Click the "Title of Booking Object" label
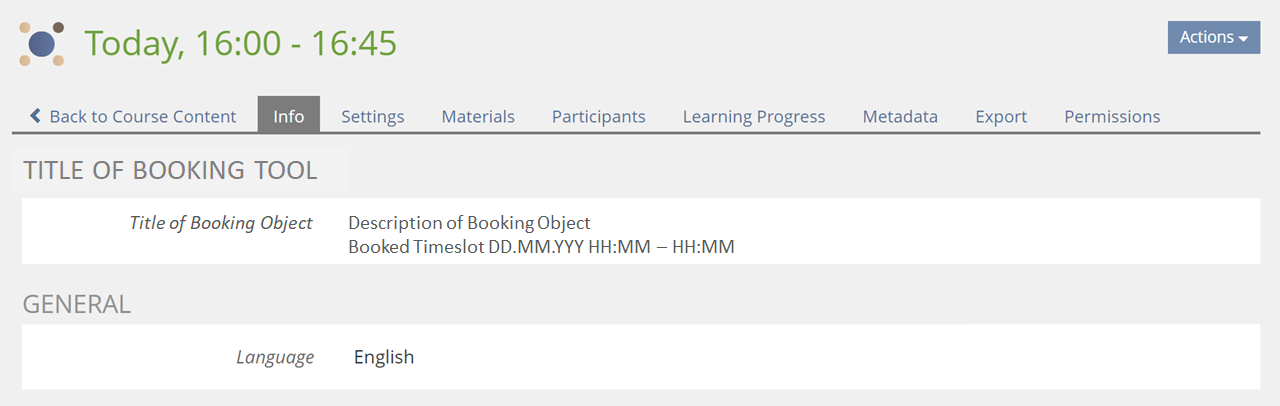 pos(221,223)
